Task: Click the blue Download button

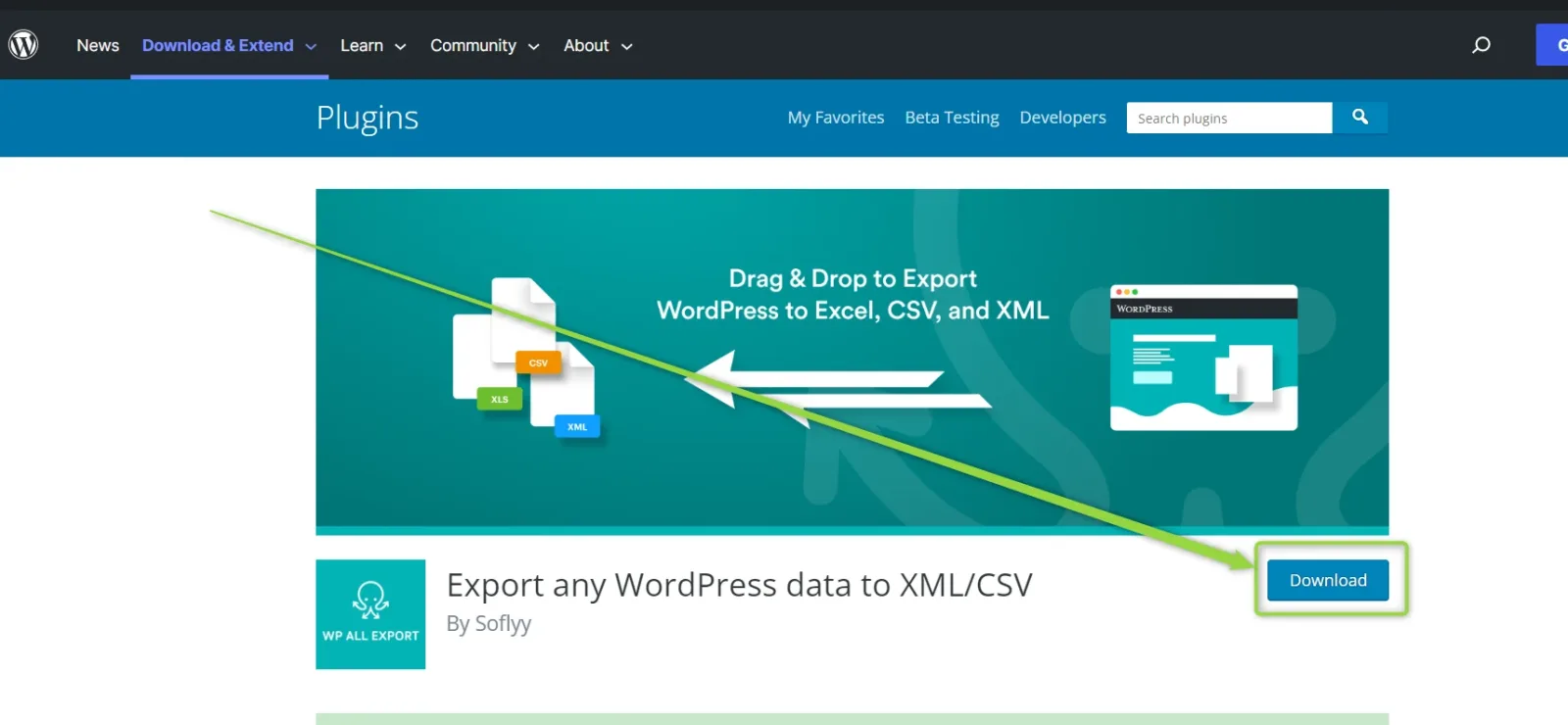Action: (x=1328, y=580)
